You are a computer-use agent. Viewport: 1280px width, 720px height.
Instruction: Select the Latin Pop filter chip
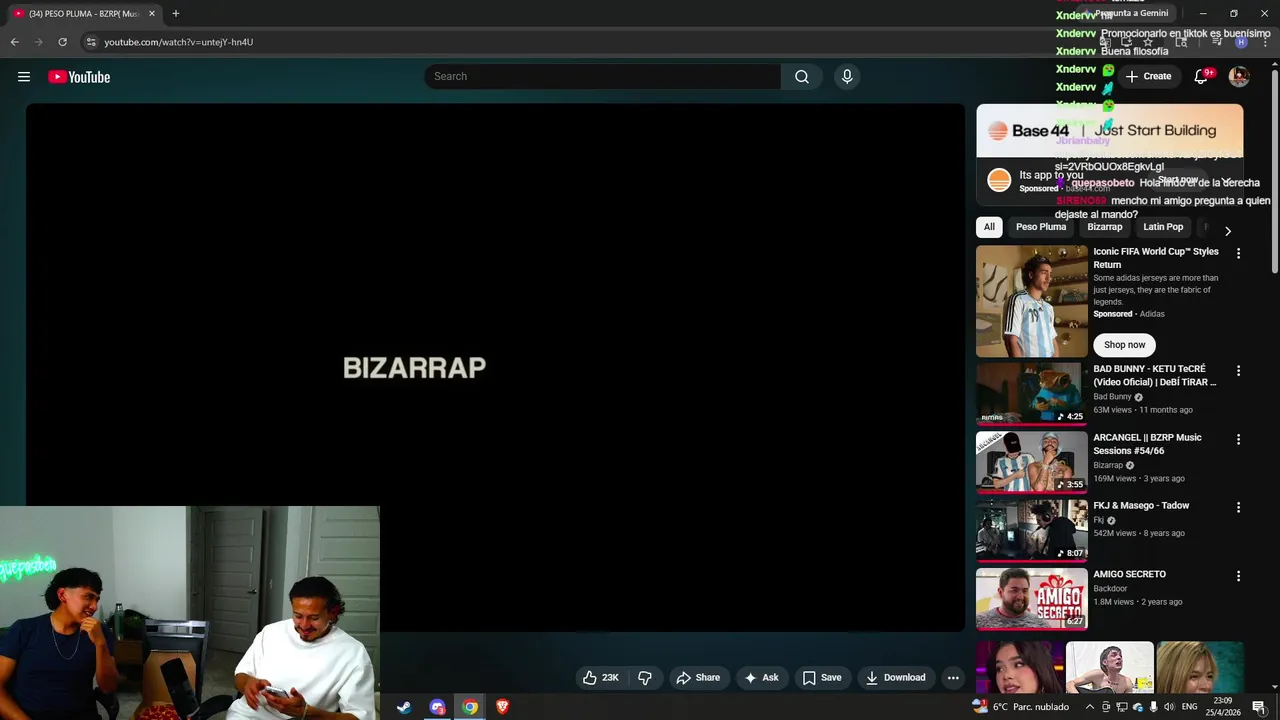1163,227
